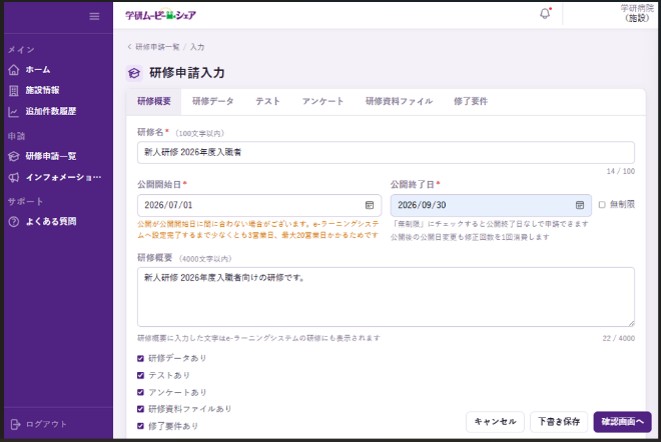The image size is (661, 442).
Task: Check the 無制限 checkbox
Action: point(602,205)
